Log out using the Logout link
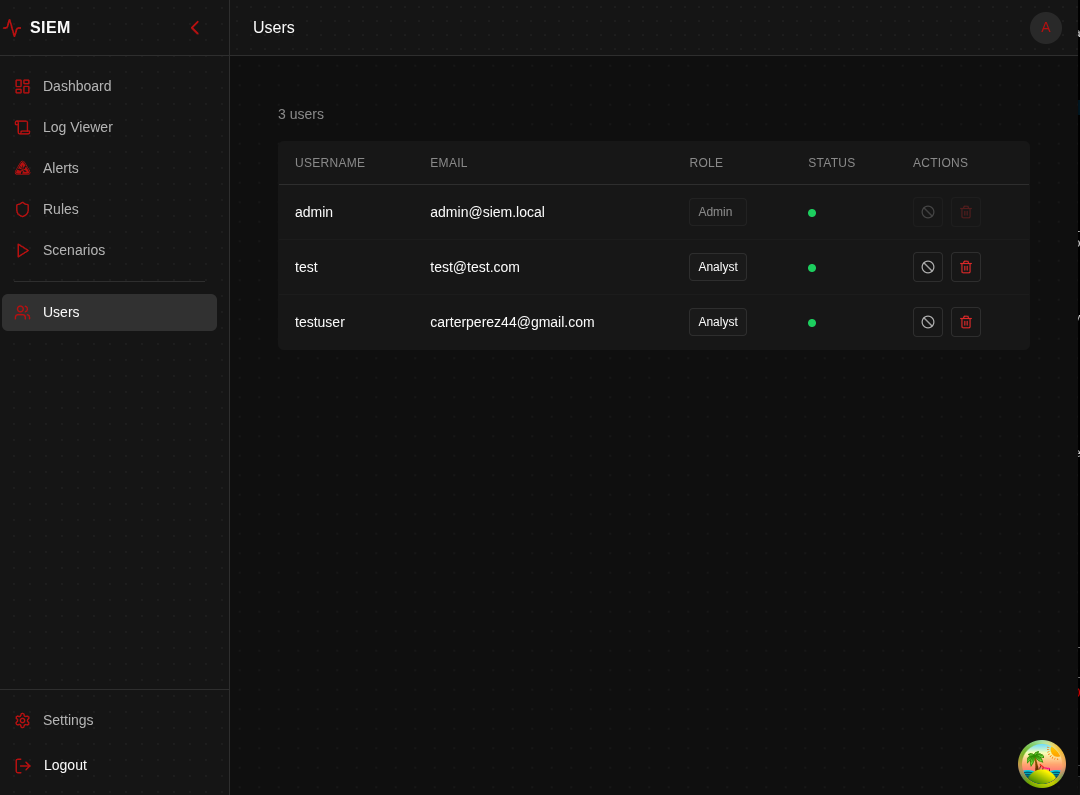This screenshot has width=1080, height=795. tap(110, 765)
